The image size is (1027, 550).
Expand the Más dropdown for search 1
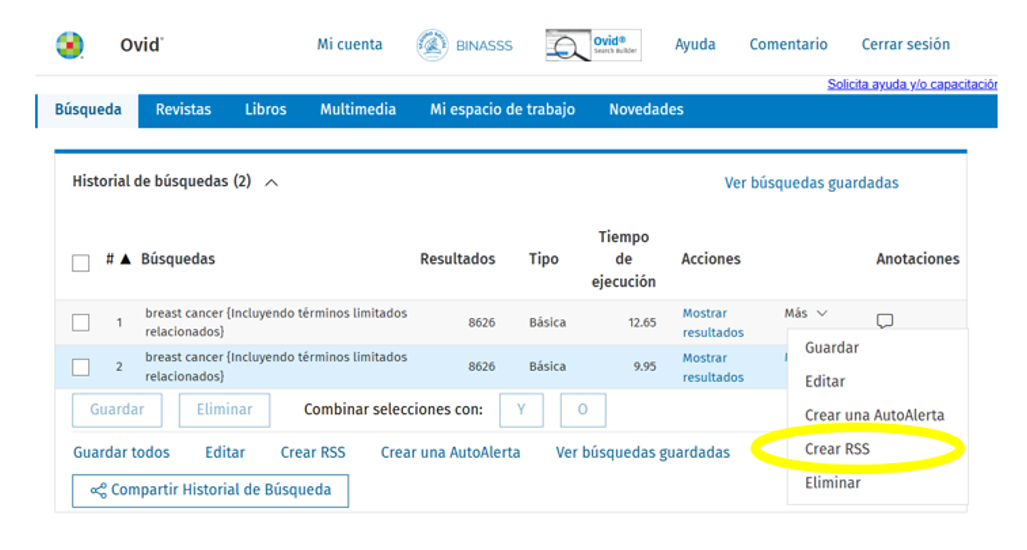(x=806, y=314)
